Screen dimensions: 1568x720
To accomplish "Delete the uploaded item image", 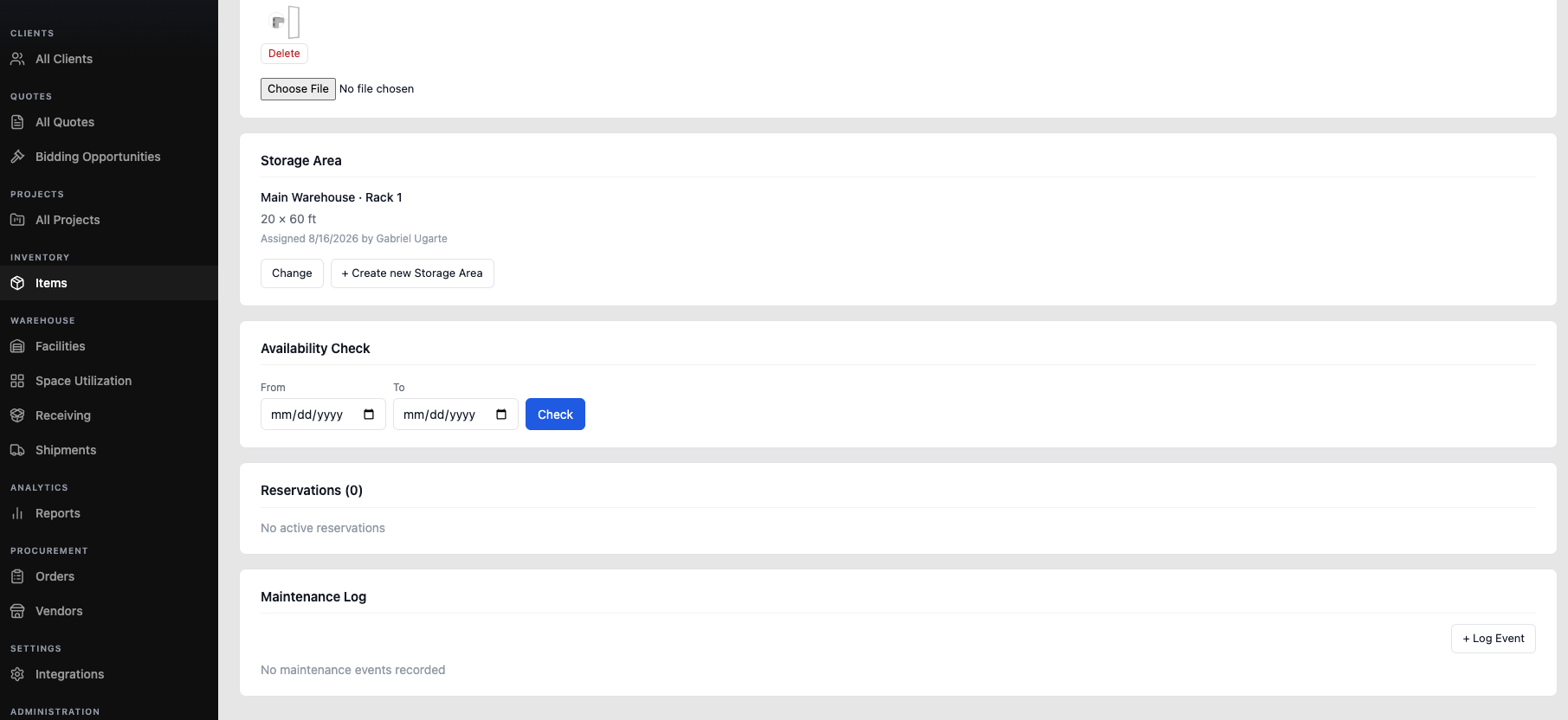I will 284,54.
